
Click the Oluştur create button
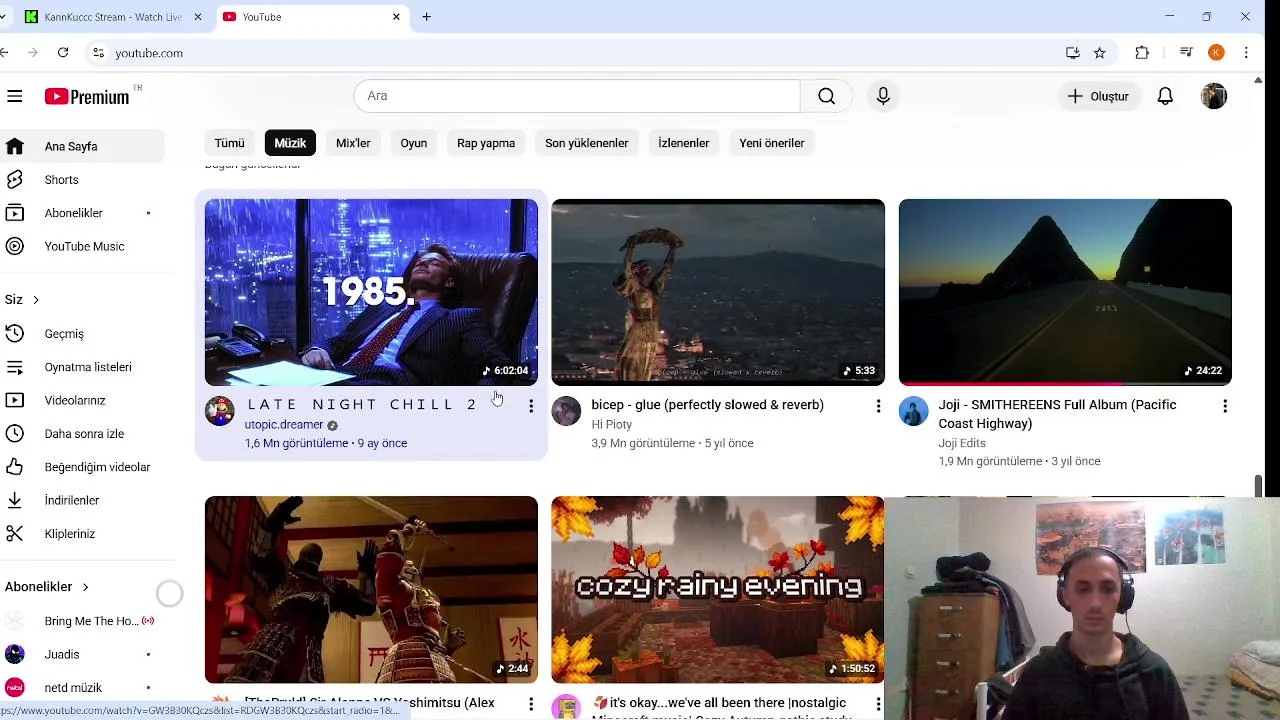pos(1098,96)
